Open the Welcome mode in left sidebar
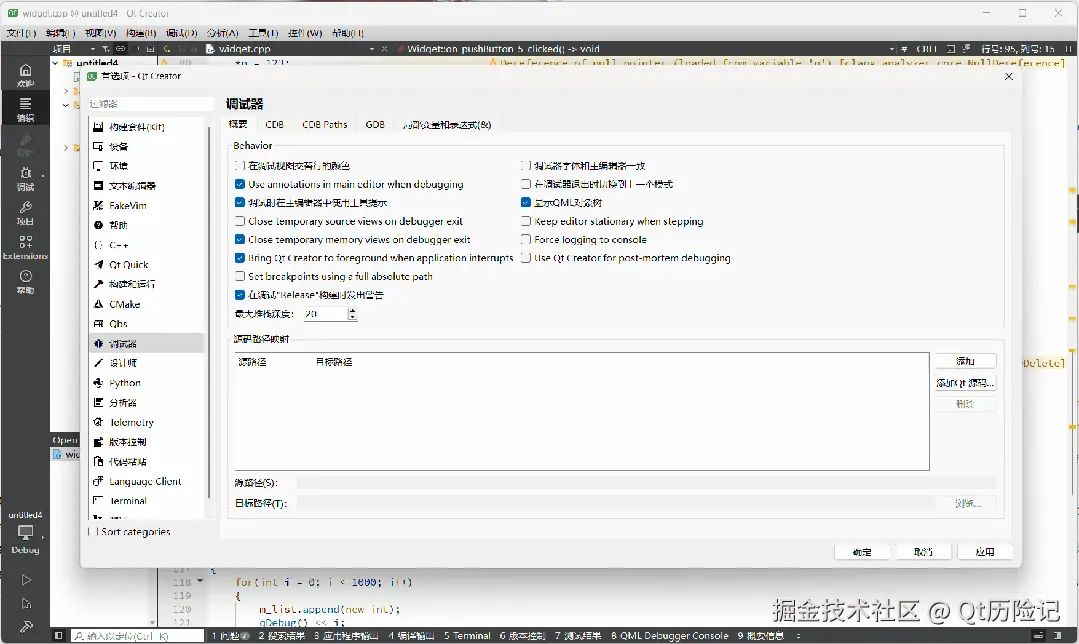 click(x=25, y=74)
